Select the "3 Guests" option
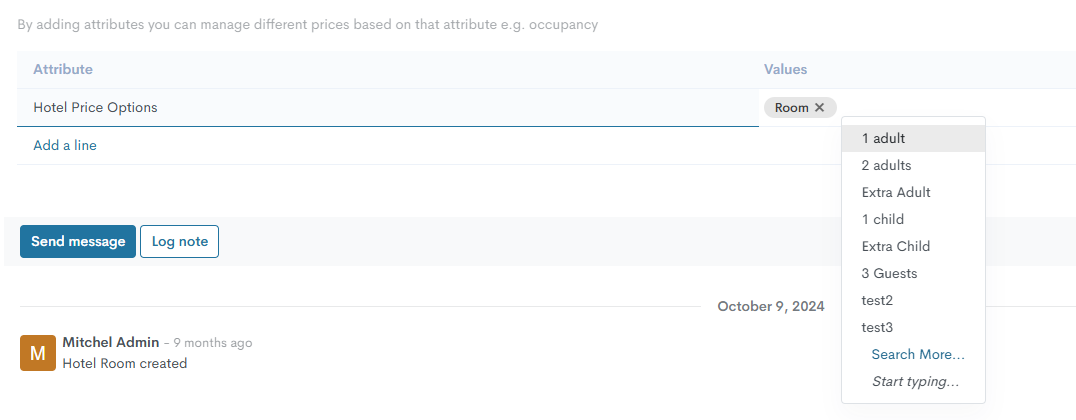Image resolution: width=1076 pixels, height=420 pixels. coord(889,274)
